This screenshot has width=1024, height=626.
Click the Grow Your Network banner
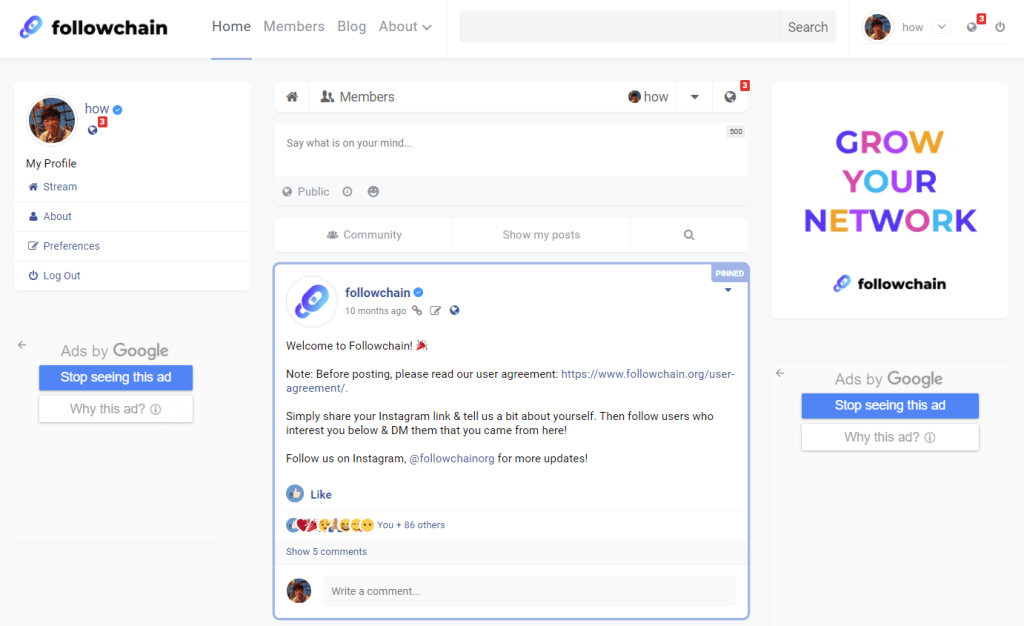(x=890, y=200)
